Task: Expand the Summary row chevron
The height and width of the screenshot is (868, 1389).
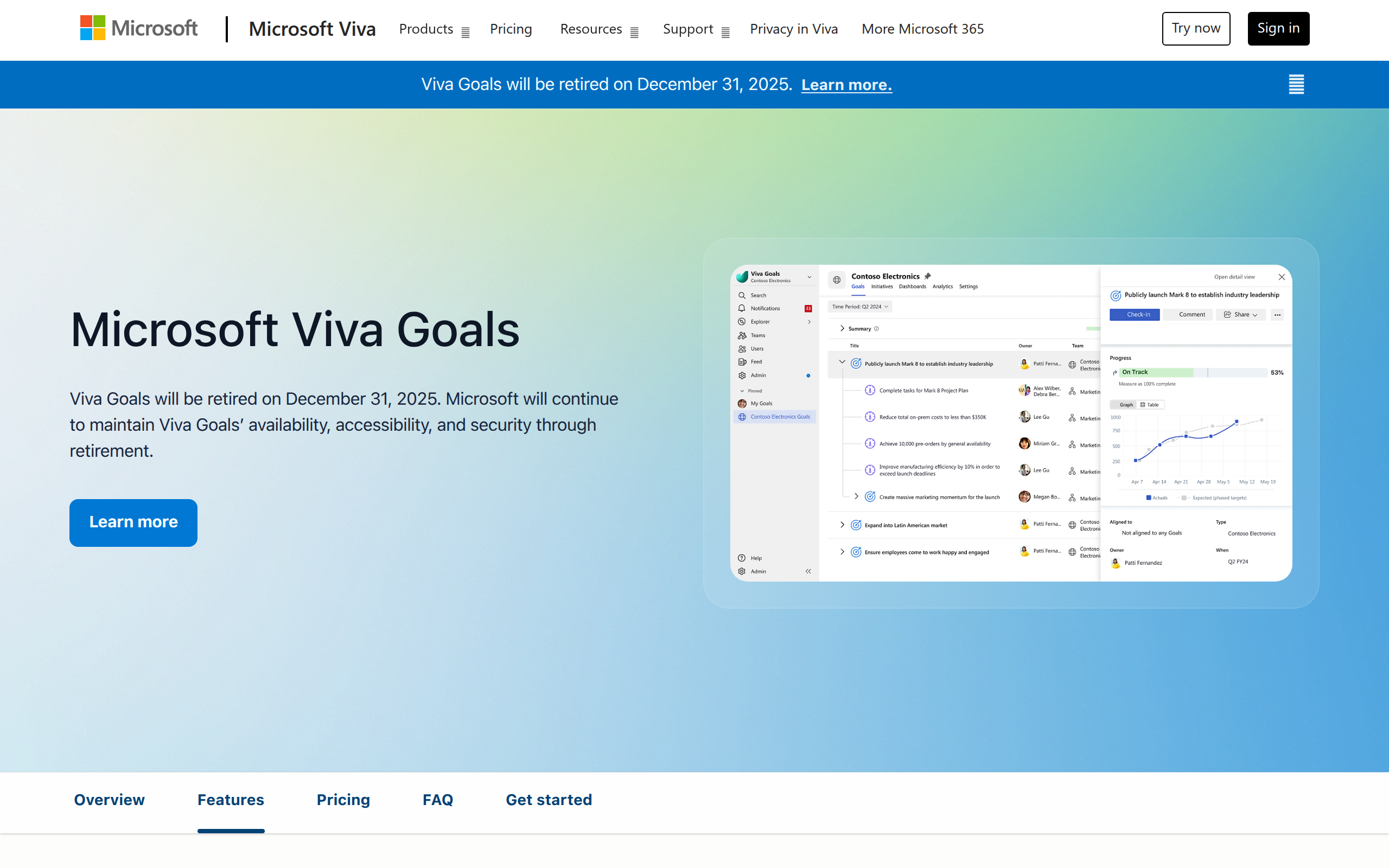Action: pyautogui.click(x=842, y=328)
